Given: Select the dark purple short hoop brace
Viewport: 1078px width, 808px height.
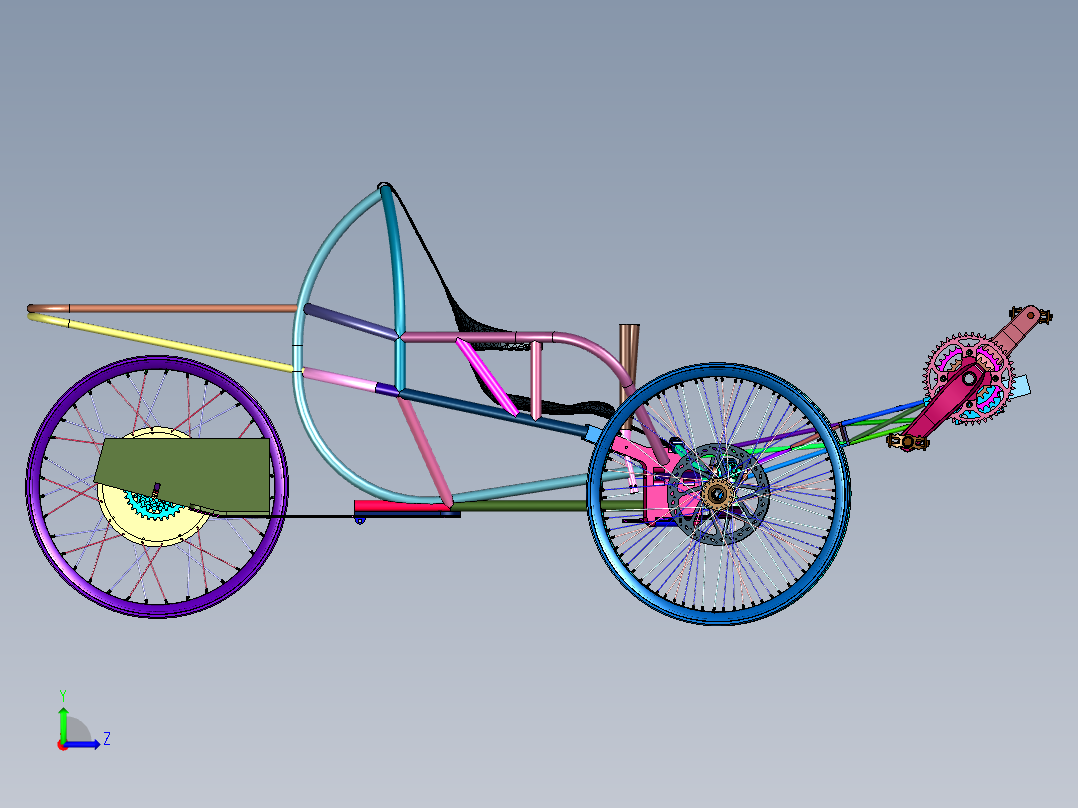Looking at the screenshot, I should click(351, 321).
